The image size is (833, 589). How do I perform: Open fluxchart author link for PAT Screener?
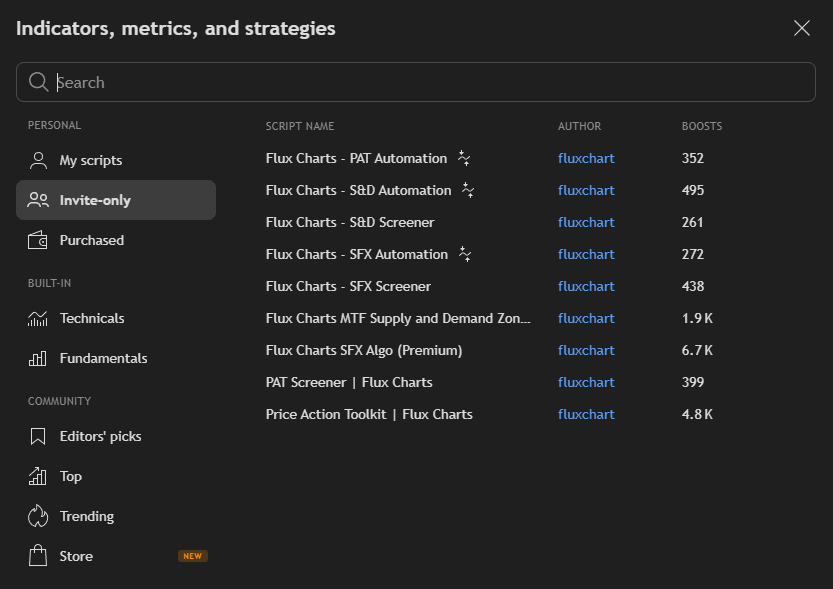click(x=586, y=382)
